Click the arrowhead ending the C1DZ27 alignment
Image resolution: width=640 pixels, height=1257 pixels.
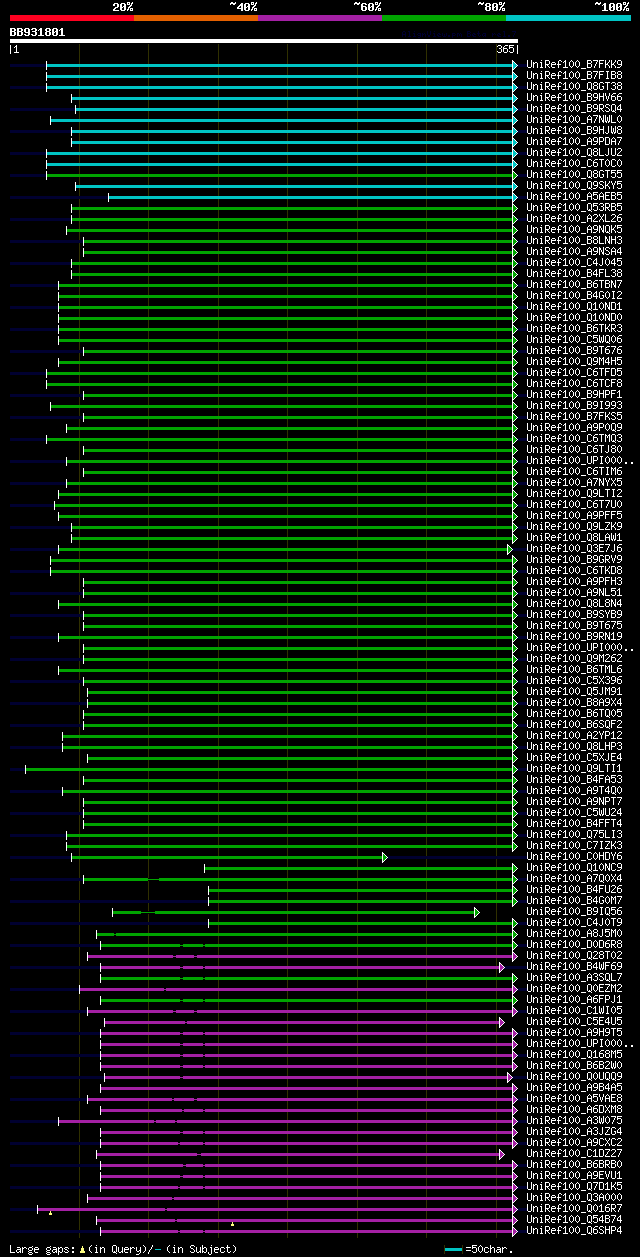[502, 1154]
